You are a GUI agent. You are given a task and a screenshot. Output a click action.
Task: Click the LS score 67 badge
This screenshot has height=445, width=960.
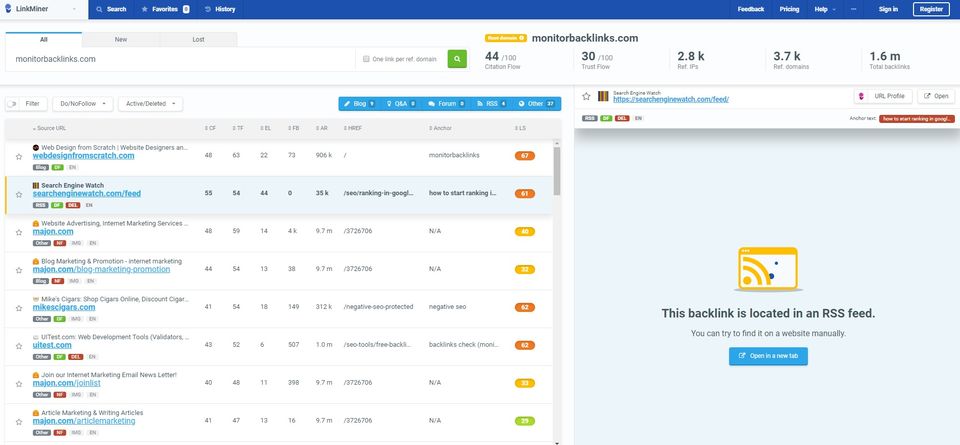click(525, 156)
